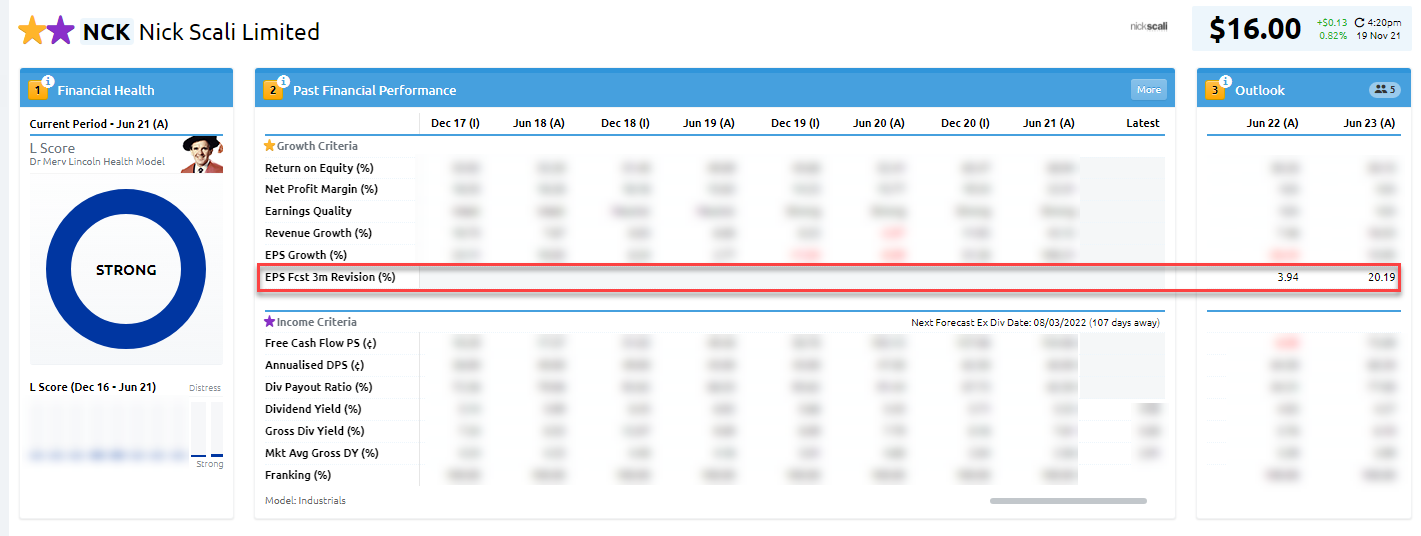Select the Jun 21 (A) column header

(x=1049, y=123)
